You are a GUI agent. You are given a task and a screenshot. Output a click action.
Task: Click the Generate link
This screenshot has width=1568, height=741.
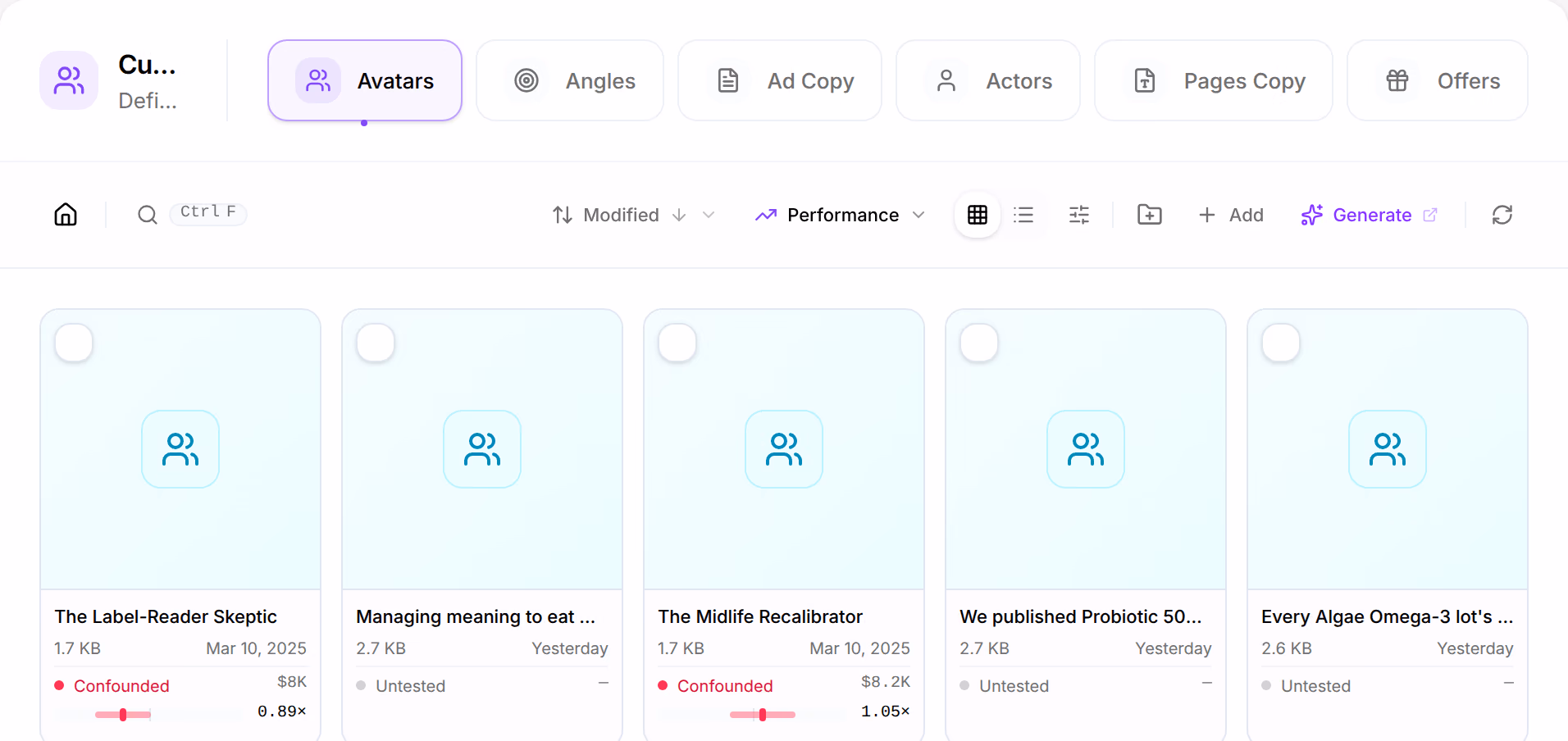click(x=1369, y=215)
